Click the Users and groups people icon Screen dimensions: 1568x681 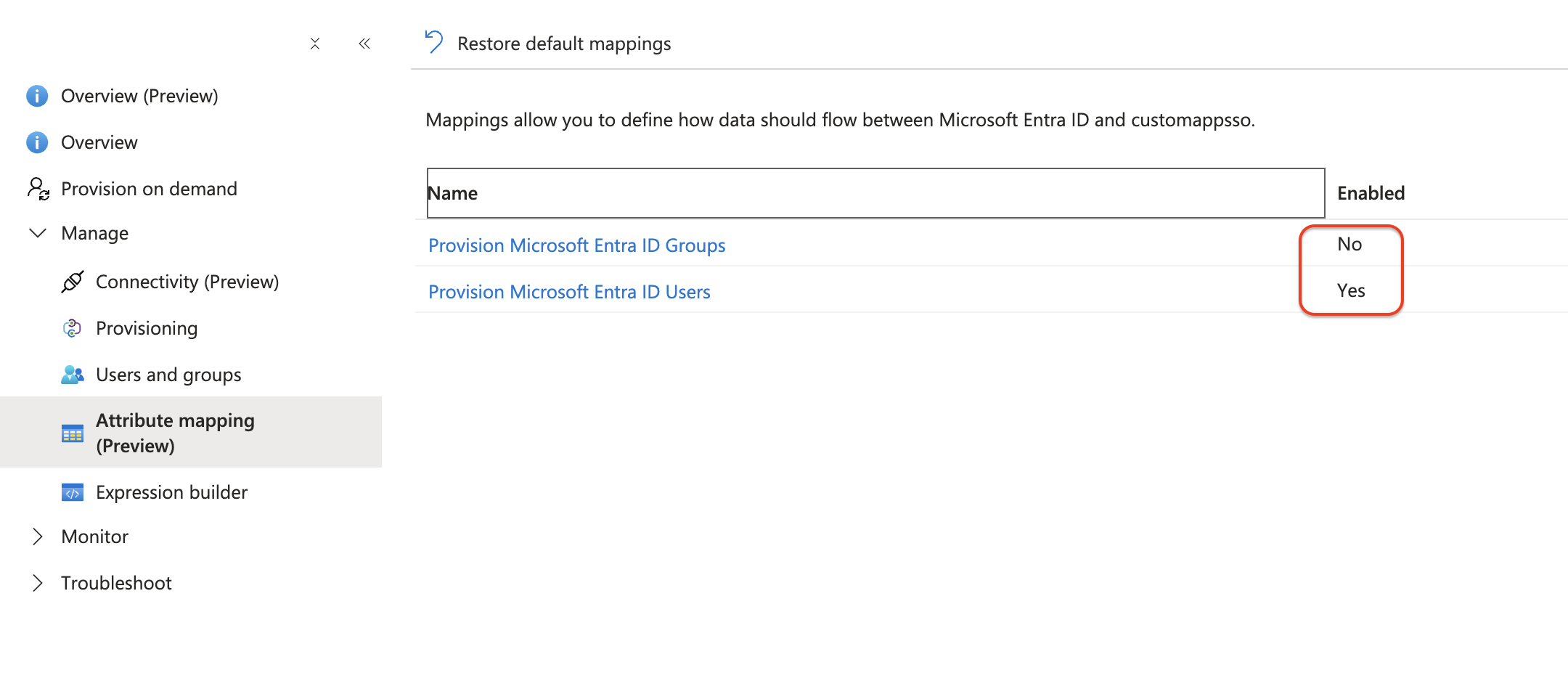pyautogui.click(x=73, y=375)
